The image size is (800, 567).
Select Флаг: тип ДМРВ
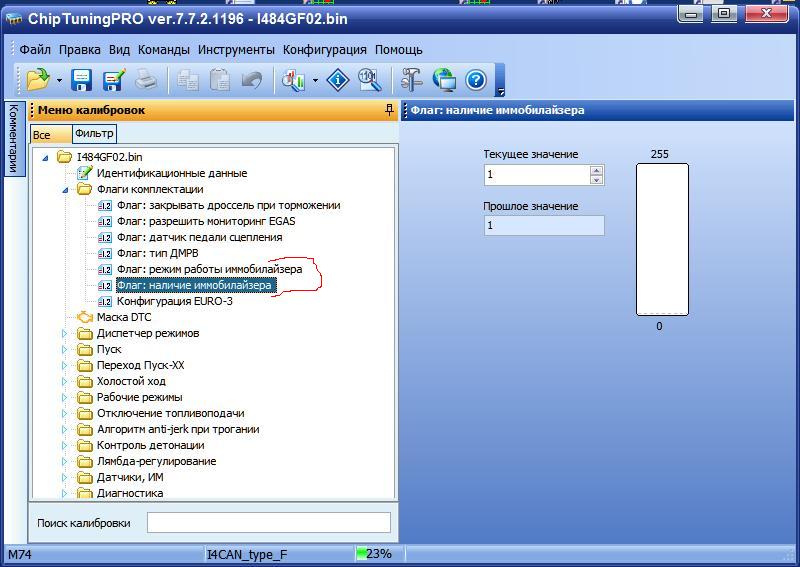[157, 253]
